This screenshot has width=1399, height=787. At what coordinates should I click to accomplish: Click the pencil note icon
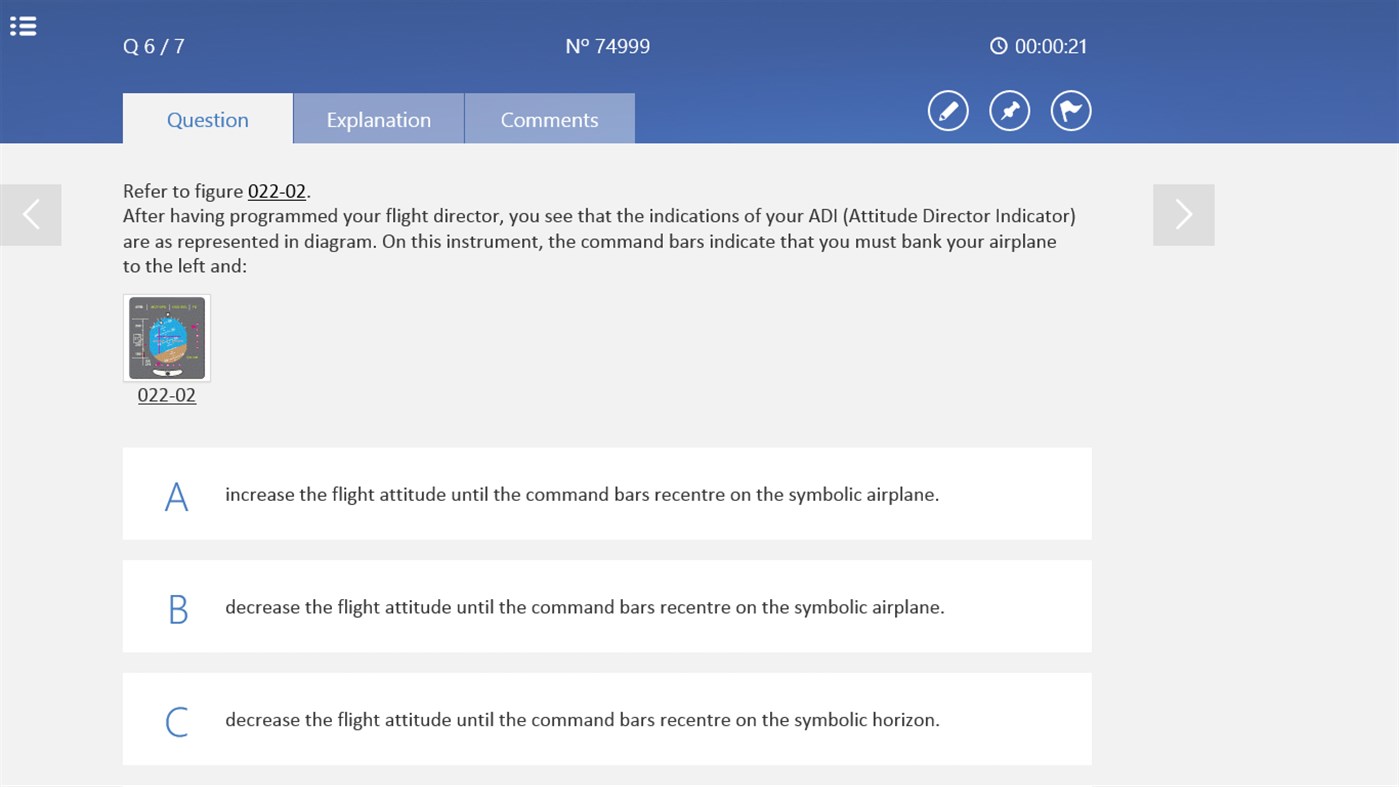coord(947,110)
